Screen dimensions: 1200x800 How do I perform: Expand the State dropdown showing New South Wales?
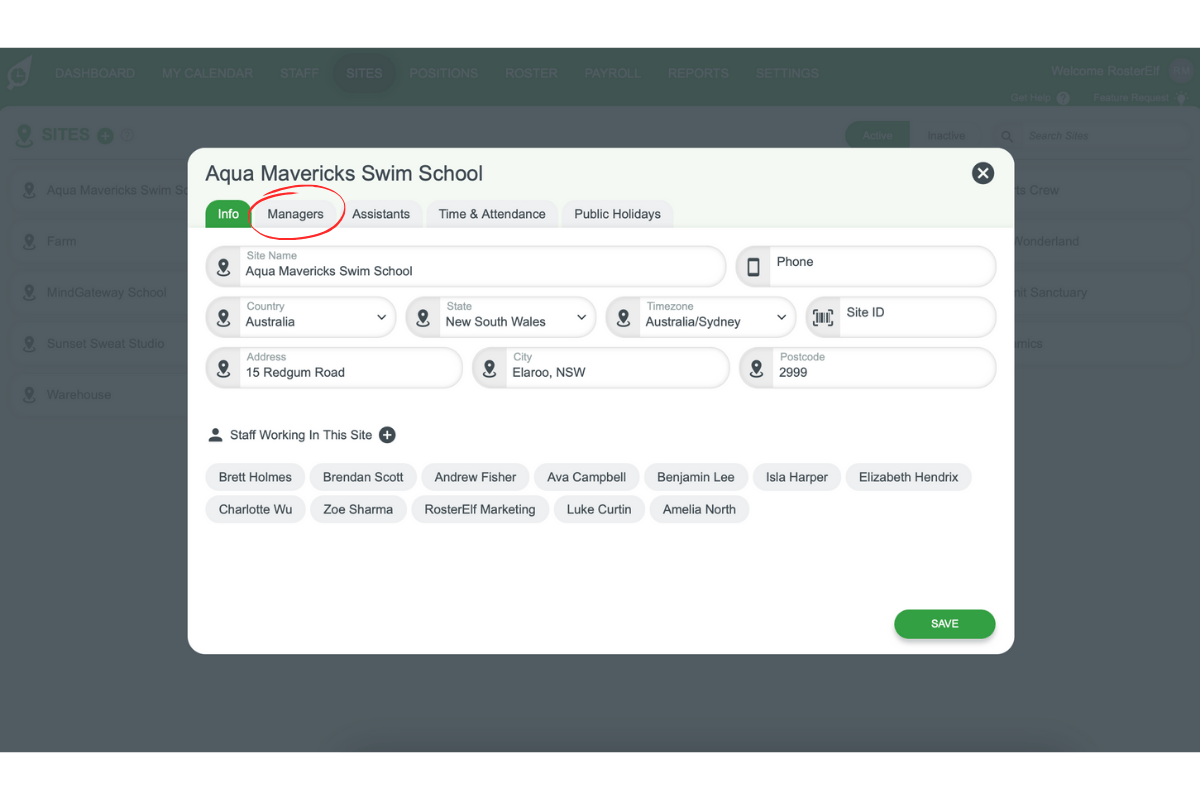coord(581,316)
